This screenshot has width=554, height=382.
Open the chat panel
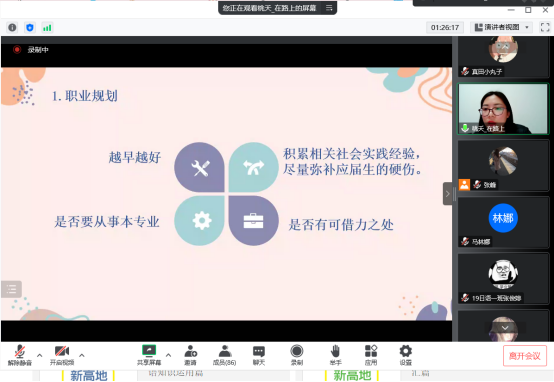coord(259,355)
